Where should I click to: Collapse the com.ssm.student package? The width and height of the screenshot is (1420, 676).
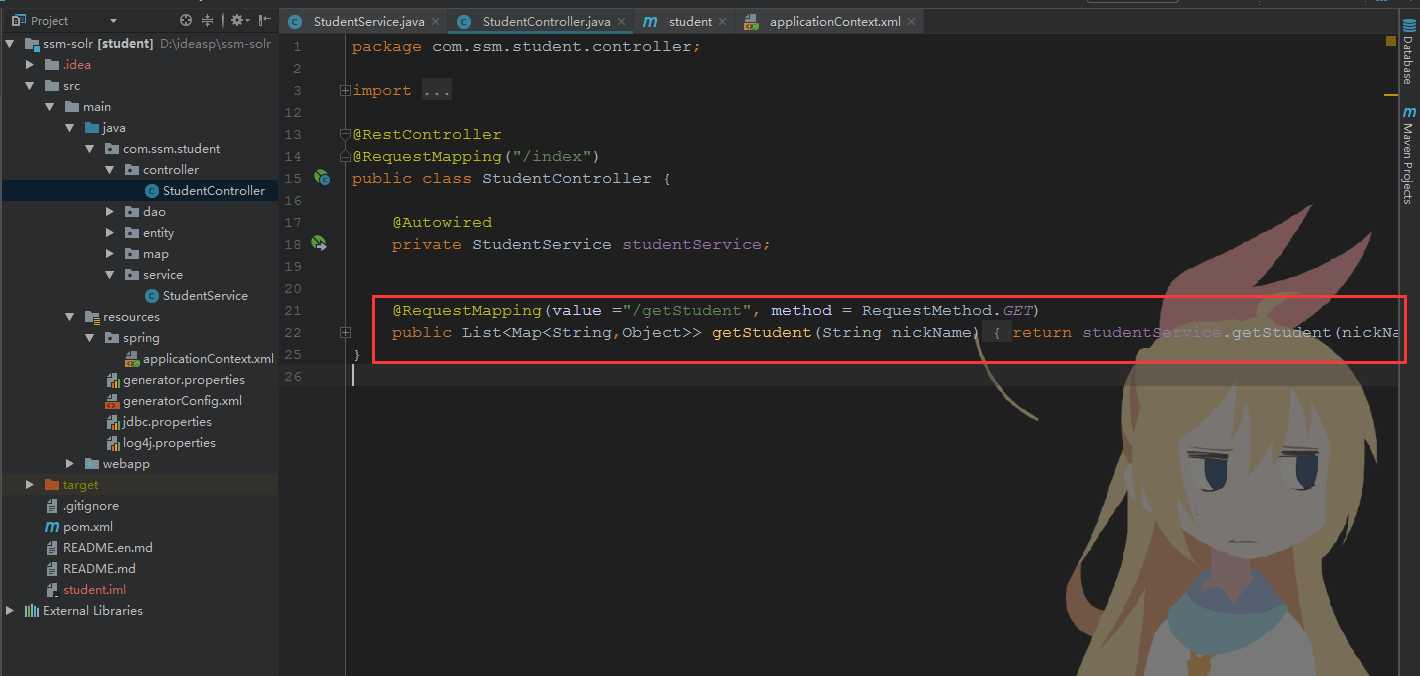pos(91,149)
